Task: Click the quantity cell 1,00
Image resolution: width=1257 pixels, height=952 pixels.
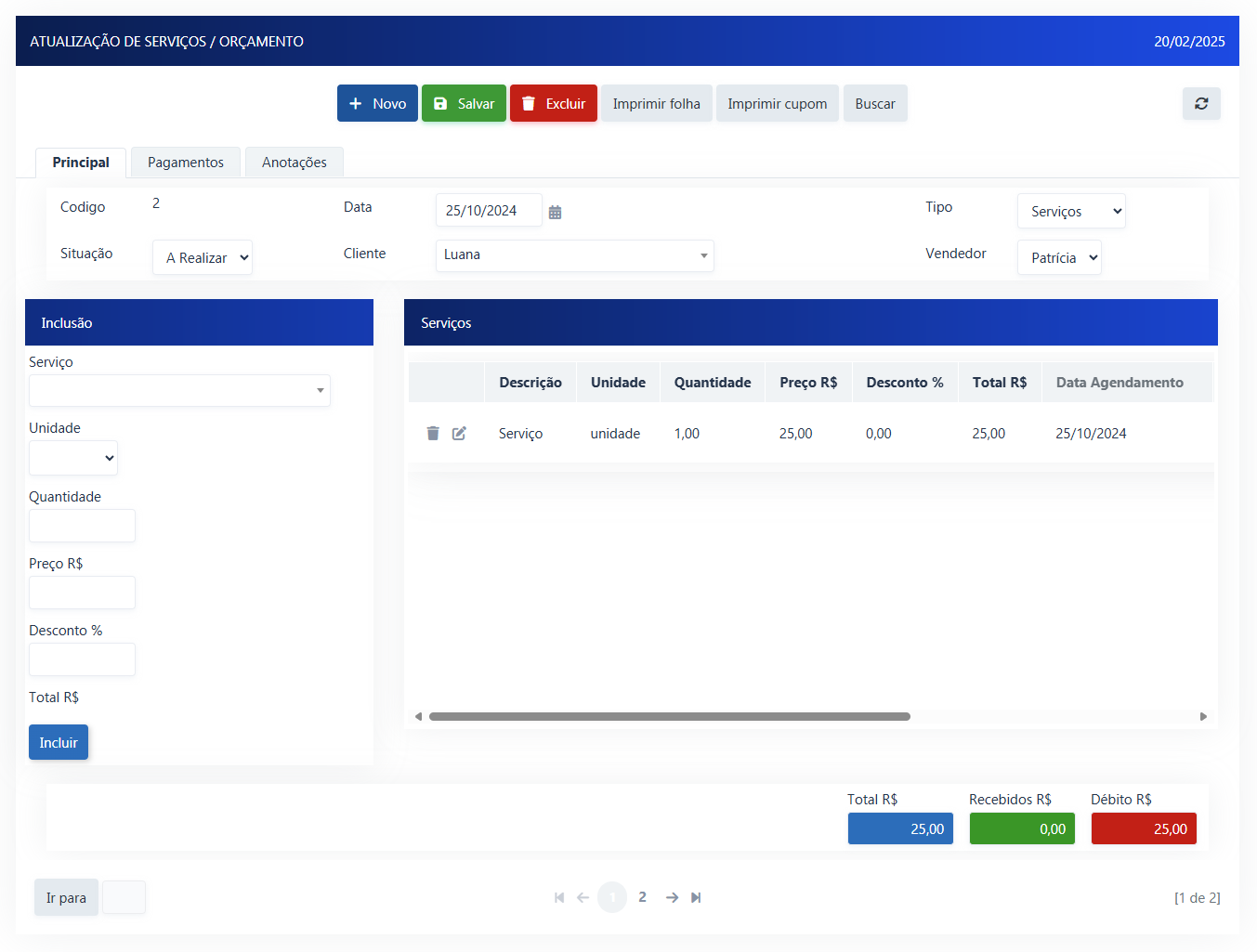Action: [x=687, y=434]
